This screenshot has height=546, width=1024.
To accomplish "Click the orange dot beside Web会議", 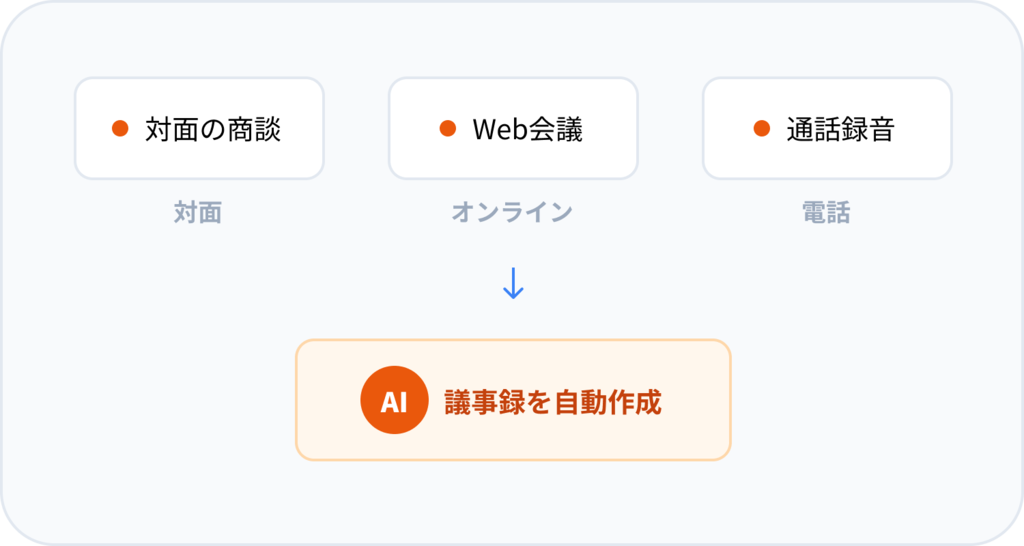I will click(x=448, y=129).
